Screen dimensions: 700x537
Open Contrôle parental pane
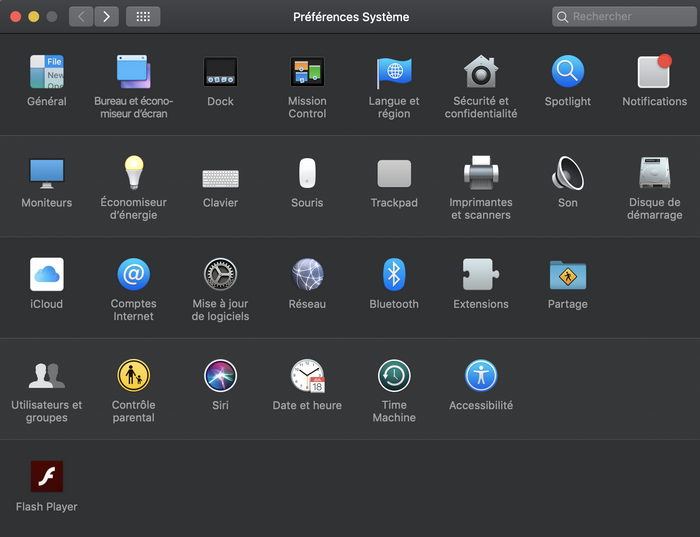133,375
